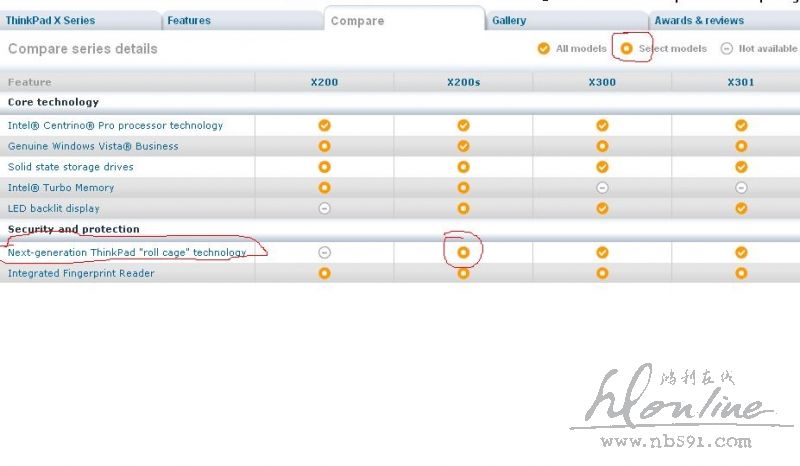Viewport: 800px width, 466px height.
Task: Open Intel Centrino Pro processor technology link
Action: click(115, 126)
